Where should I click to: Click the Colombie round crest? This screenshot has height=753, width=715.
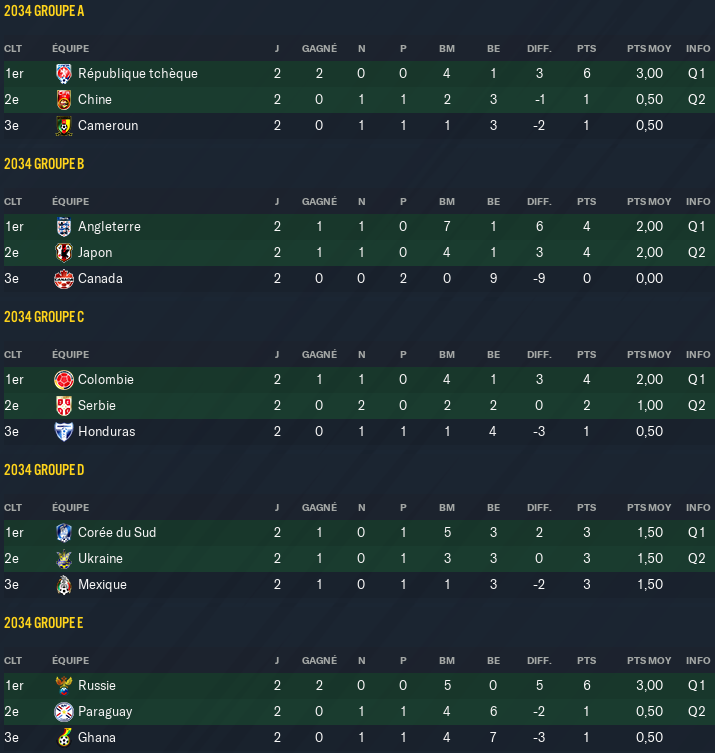pos(64,379)
